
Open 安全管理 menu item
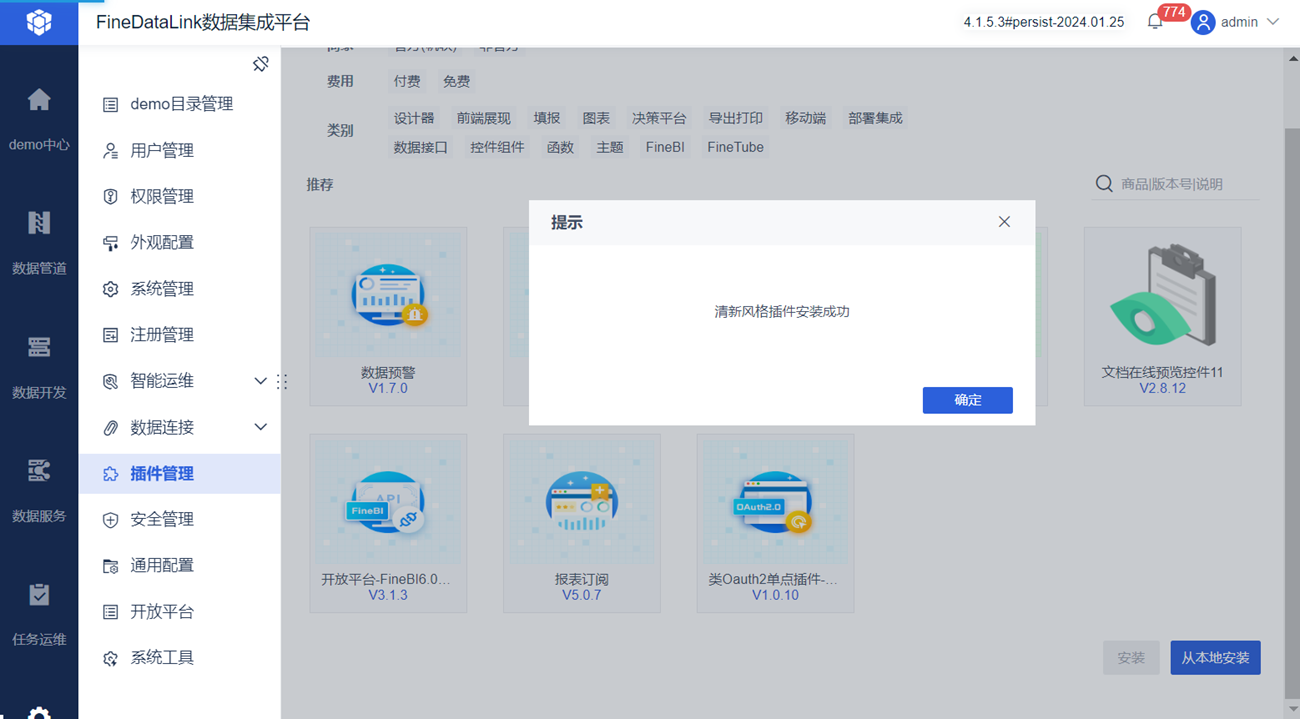(x=179, y=519)
